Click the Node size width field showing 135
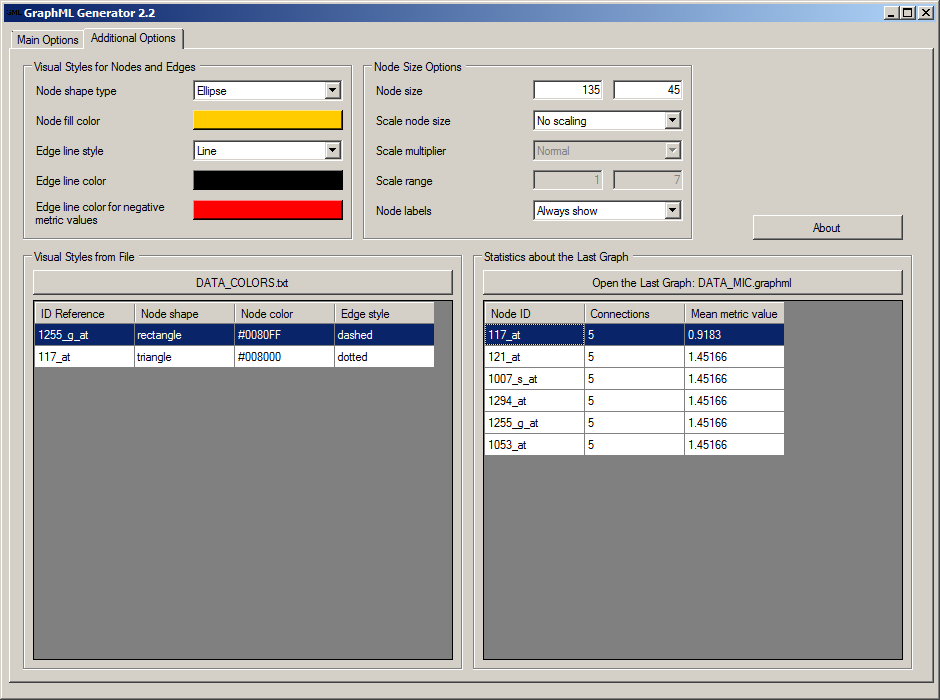Screen dimensions: 940x700 pos(568,90)
